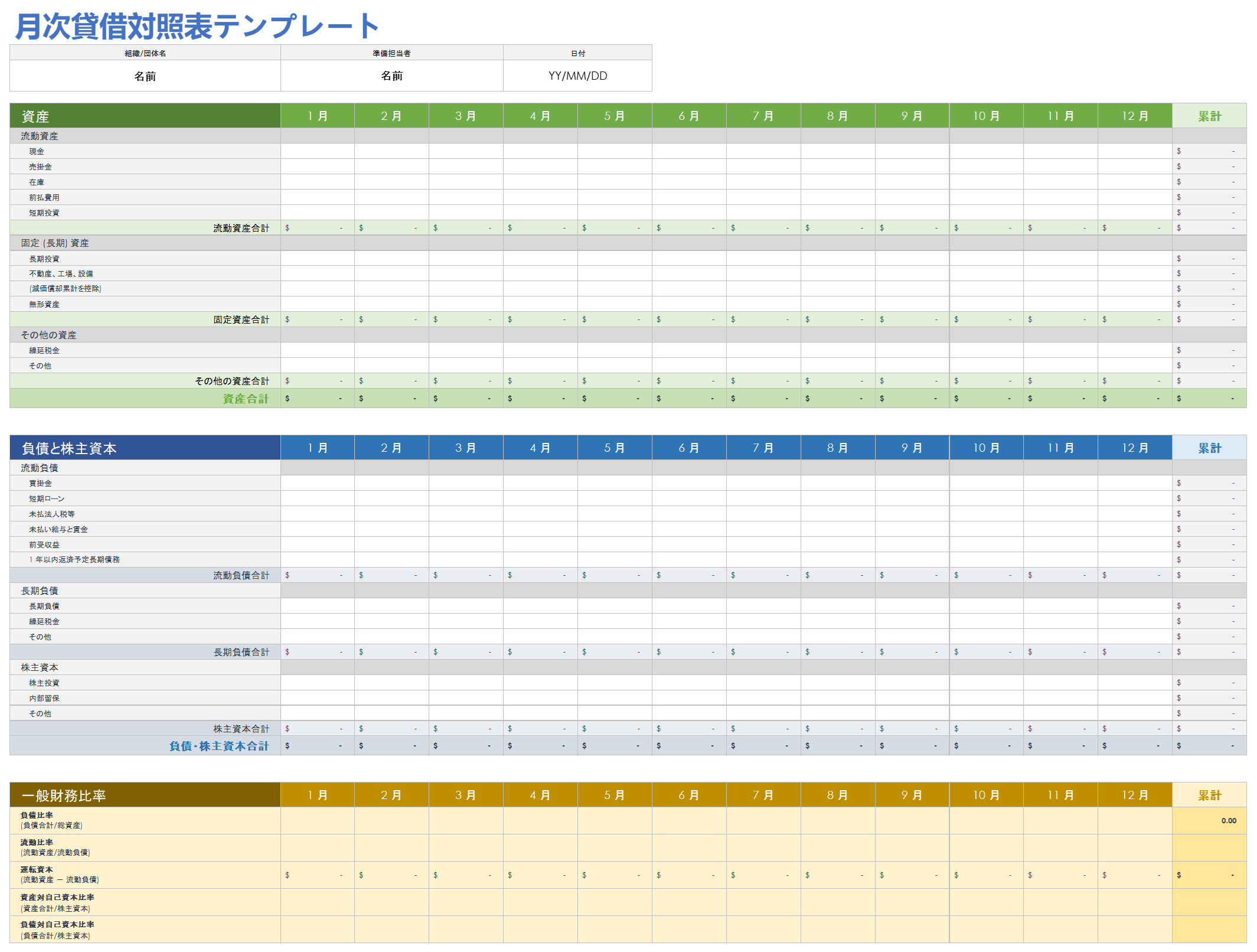Select the 一般財務比率 section header

click(x=145, y=795)
